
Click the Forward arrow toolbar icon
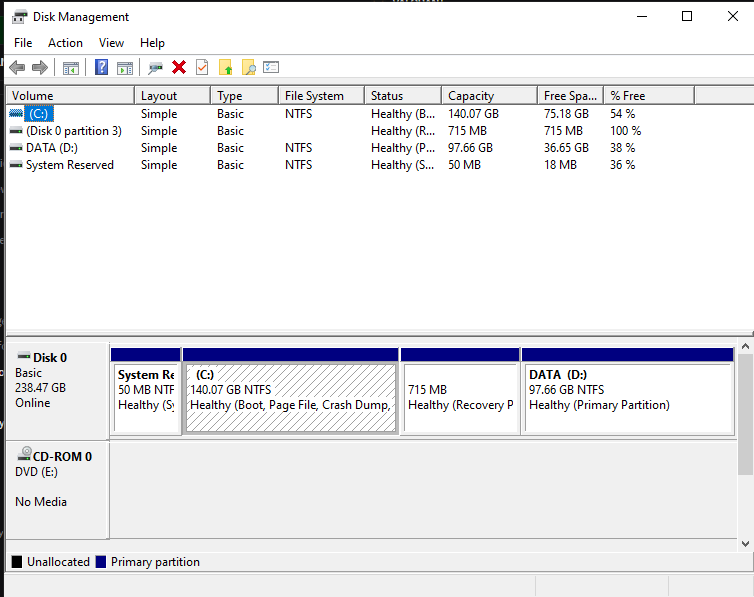40,67
